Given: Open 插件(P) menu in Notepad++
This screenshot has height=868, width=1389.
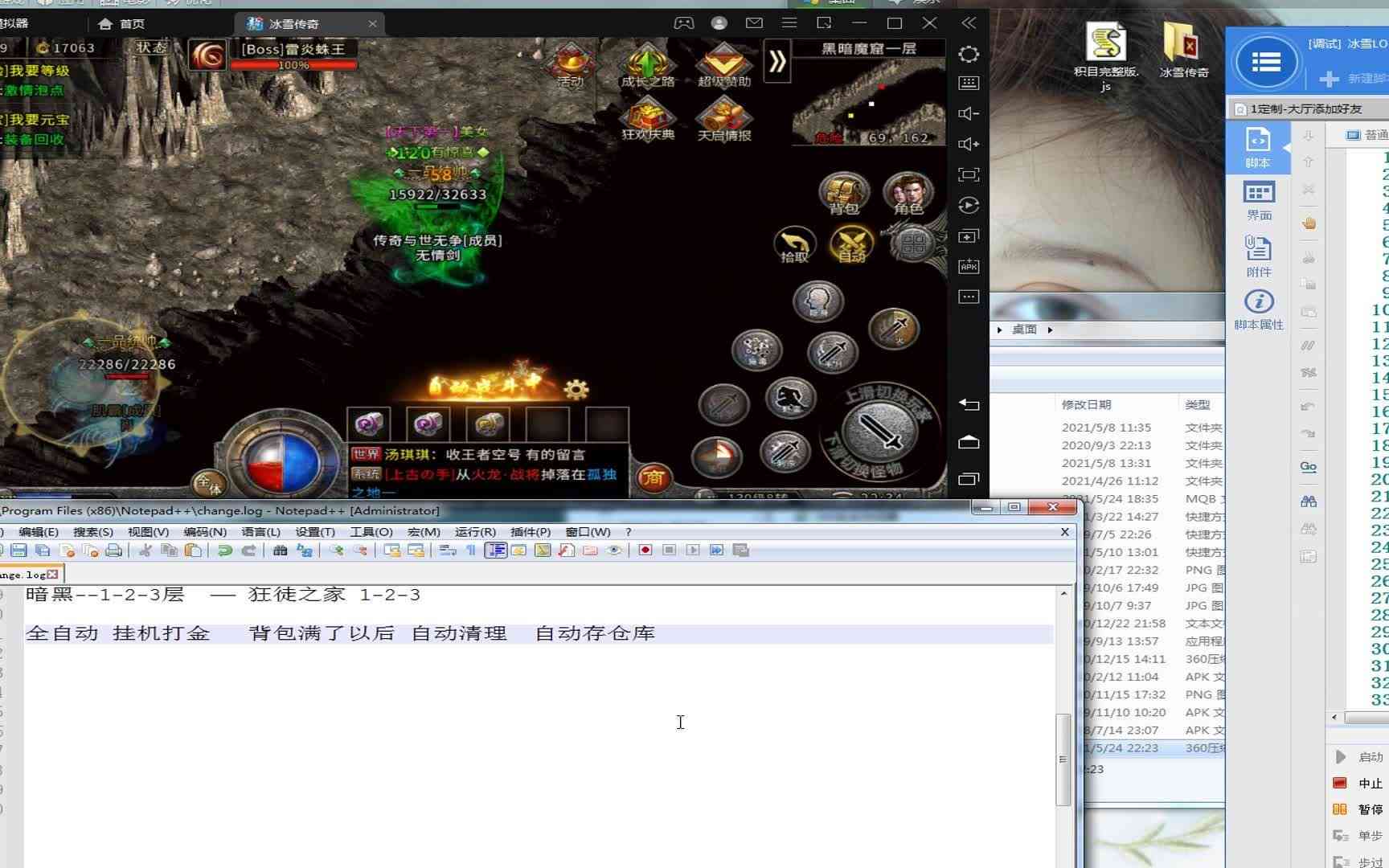Looking at the screenshot, I should tap(531, 532).
